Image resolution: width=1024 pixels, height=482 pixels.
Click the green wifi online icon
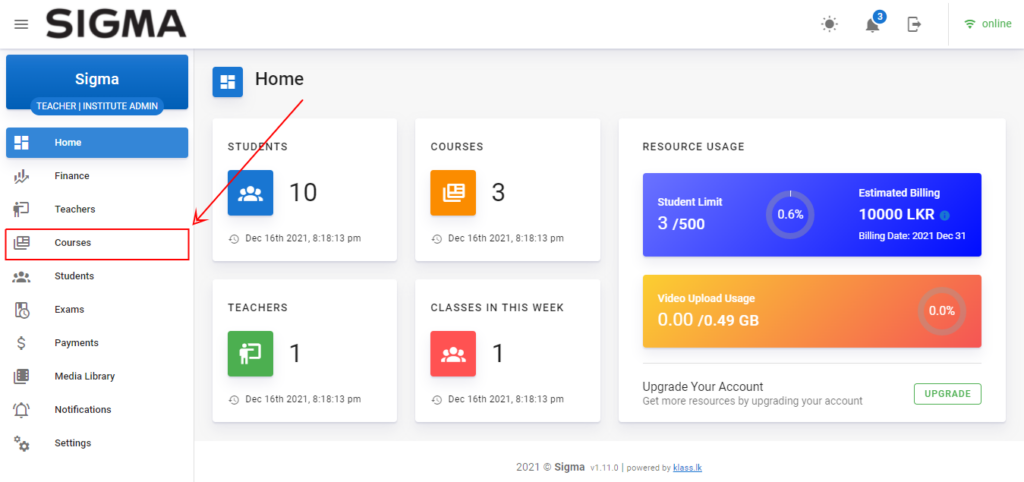click(970, 24)
